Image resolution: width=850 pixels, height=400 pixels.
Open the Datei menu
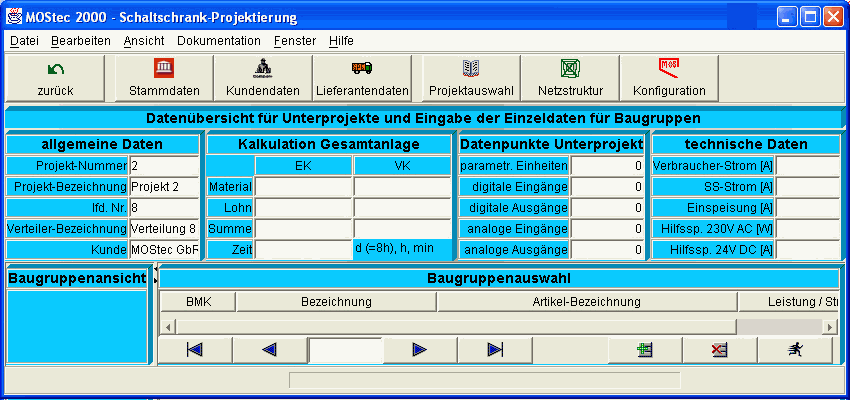click(x=24, y=41)
